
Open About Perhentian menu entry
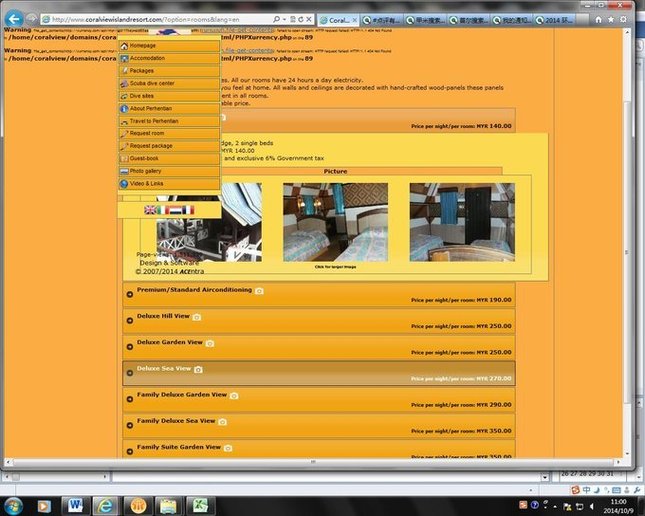[x=169, y=109]
